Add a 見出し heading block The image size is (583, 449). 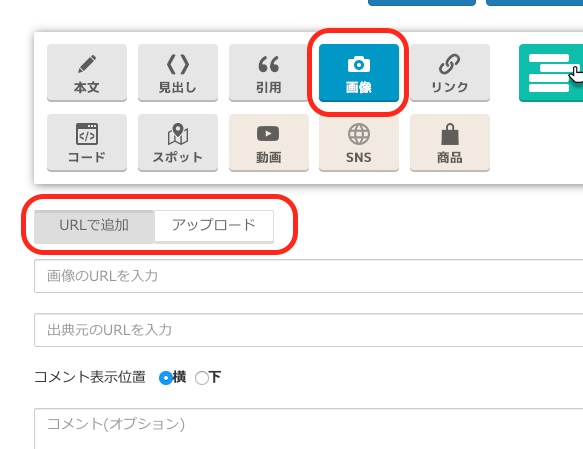[178, 72]
